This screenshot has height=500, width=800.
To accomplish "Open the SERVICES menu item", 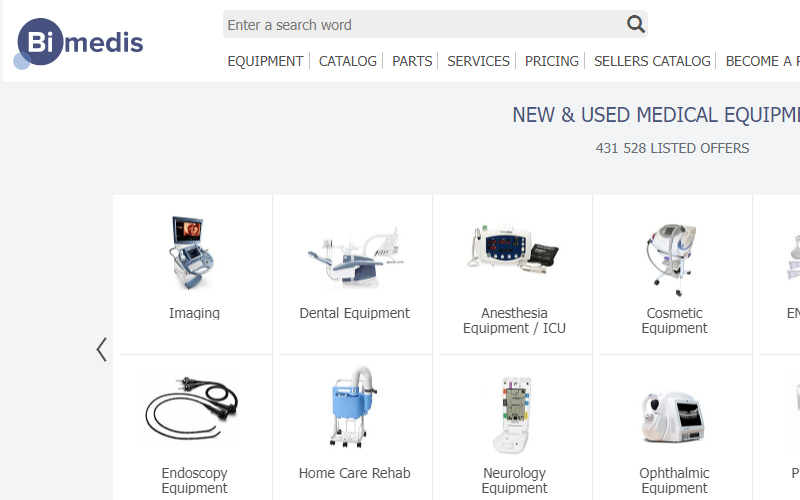I will point(478,61).
